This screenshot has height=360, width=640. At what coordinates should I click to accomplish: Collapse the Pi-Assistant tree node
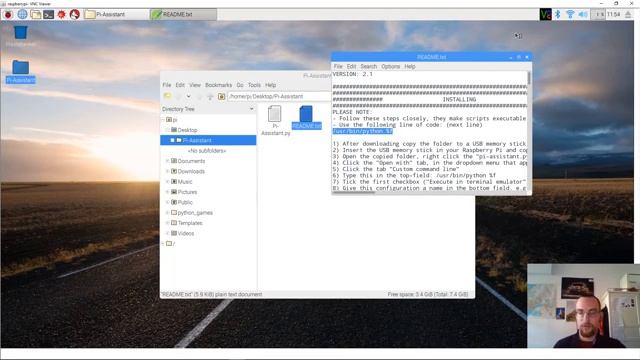coord(172,140)
